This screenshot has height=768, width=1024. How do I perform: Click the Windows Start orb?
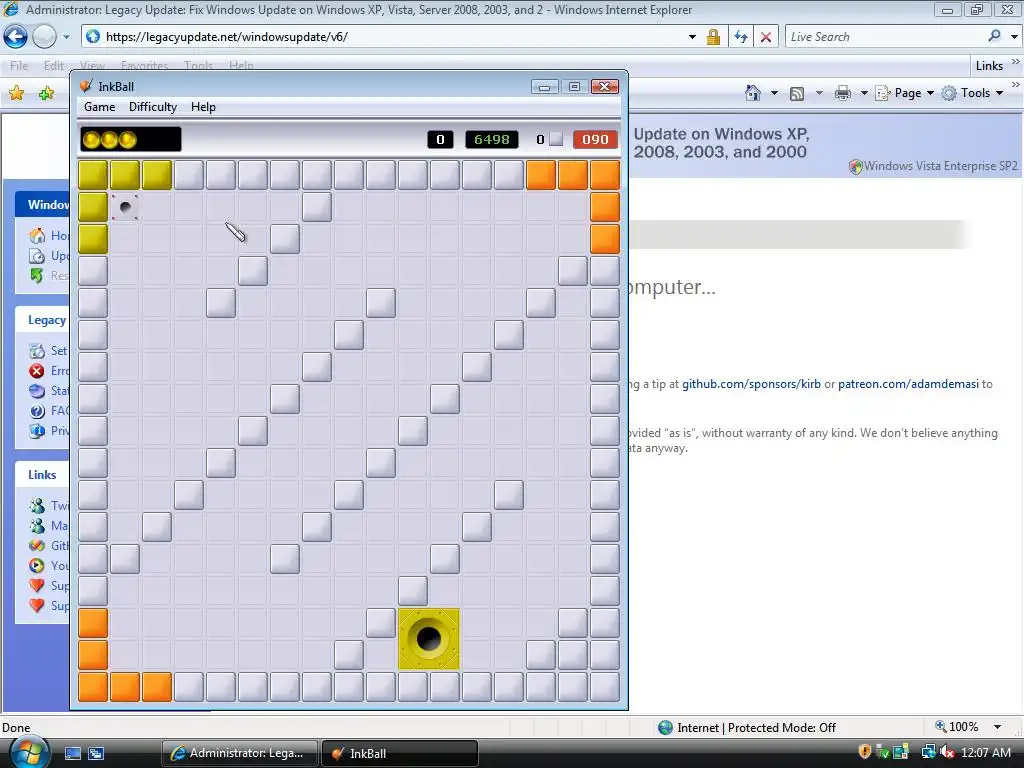pyautogui.click(x=29, y=752)
